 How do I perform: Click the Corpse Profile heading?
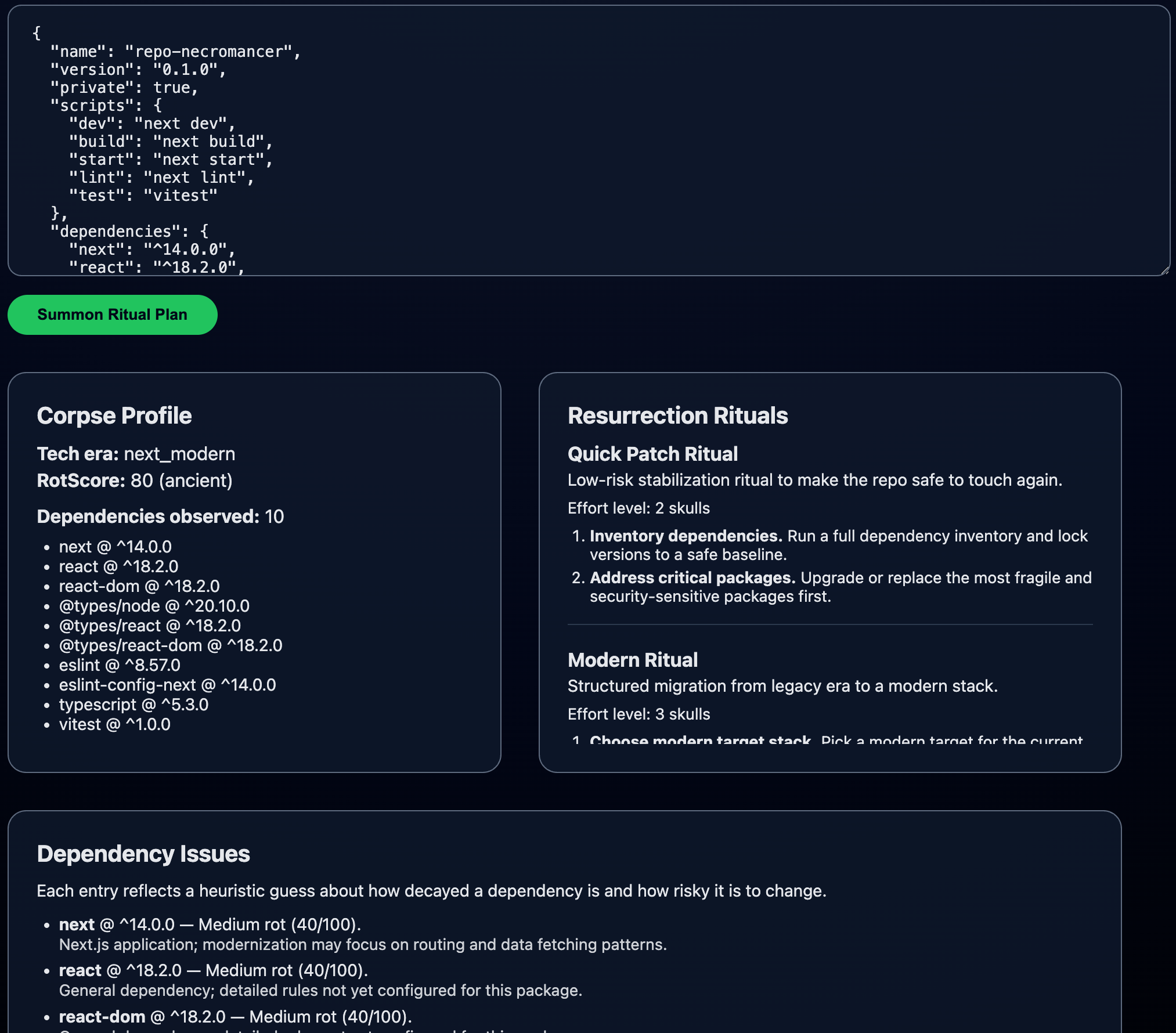[114, 416]
